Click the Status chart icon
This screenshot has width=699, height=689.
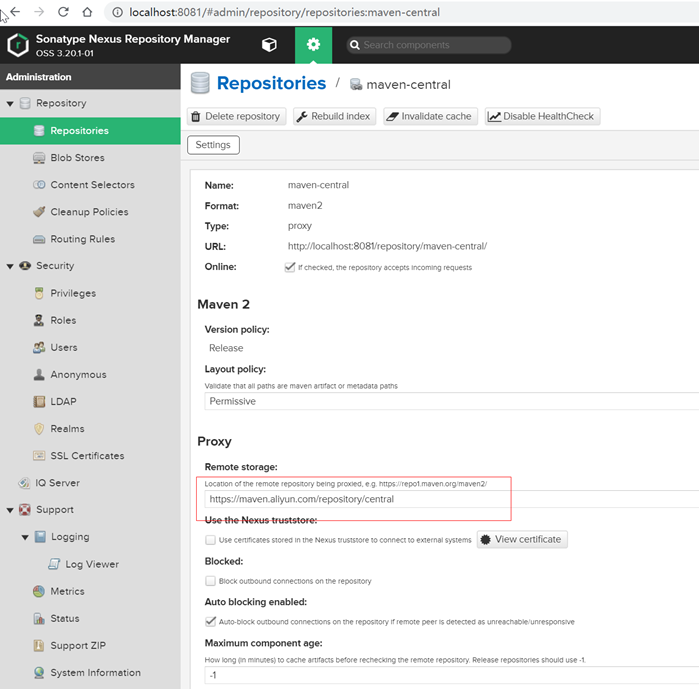39,619
